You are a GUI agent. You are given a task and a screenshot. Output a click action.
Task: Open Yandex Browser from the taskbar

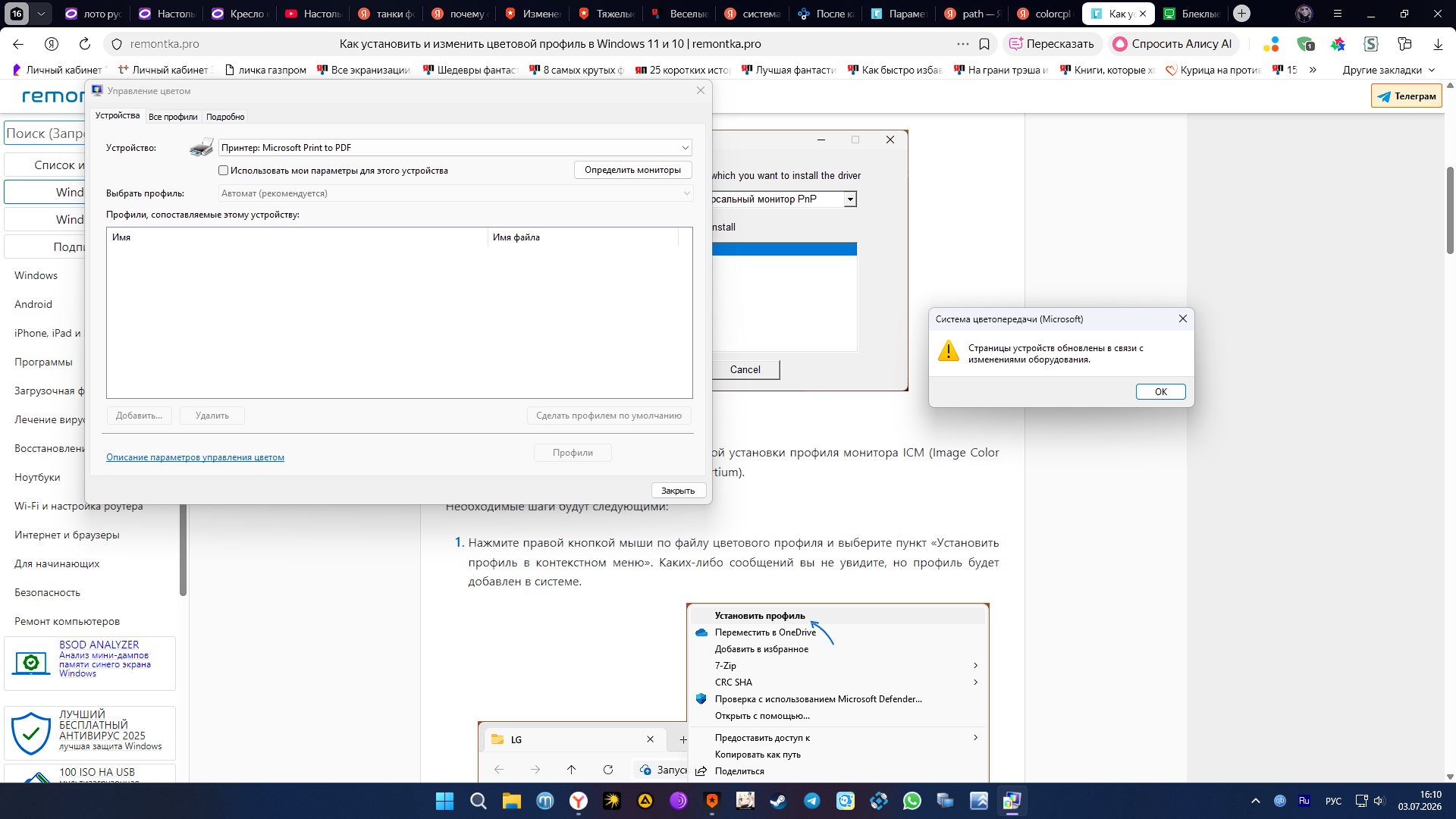point(579,801)
